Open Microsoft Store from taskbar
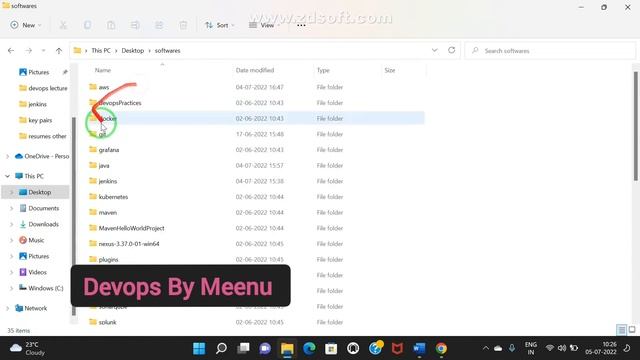Screen dimensions: 640x360 [331, 348]
